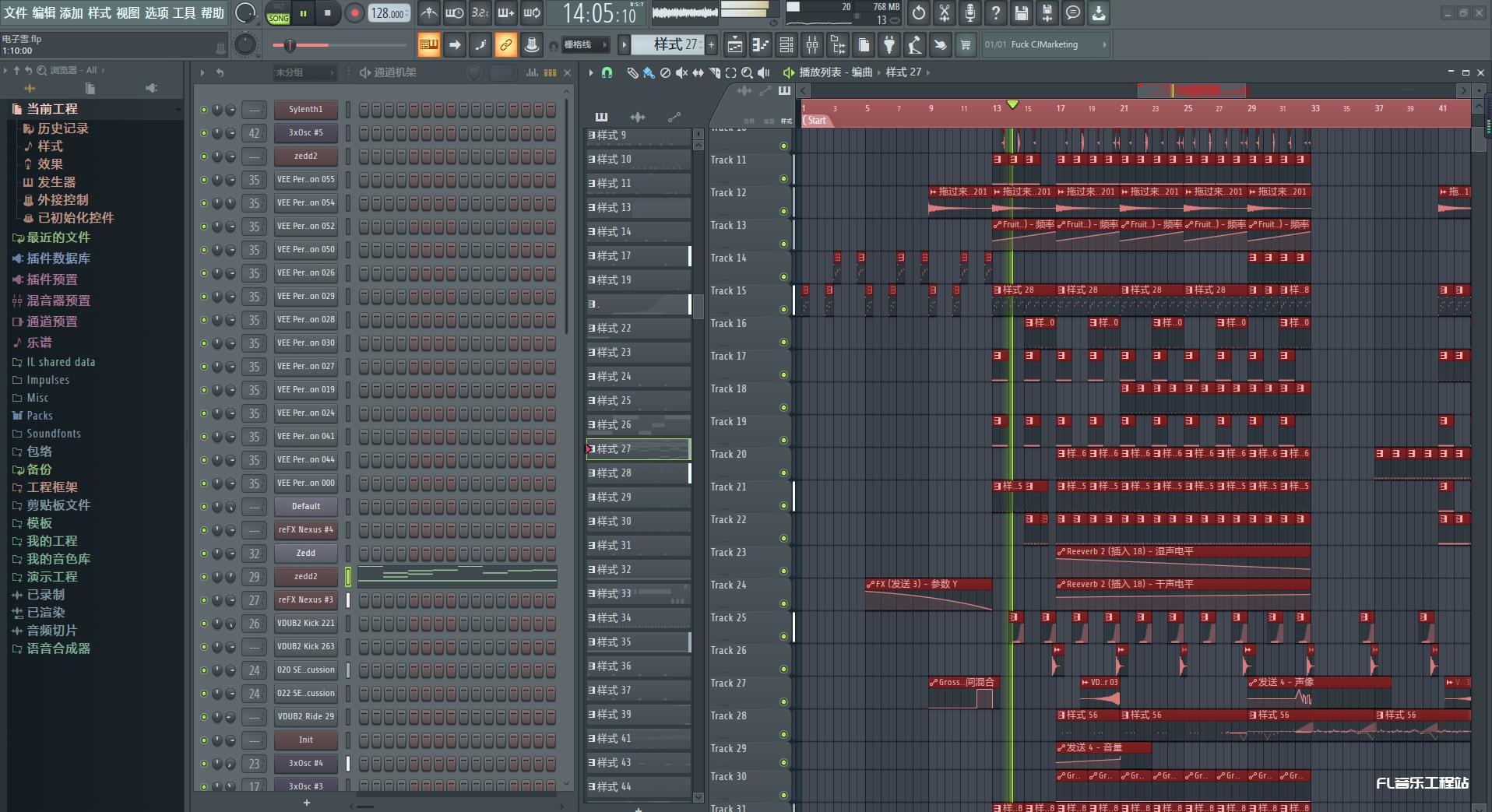The width and height of the screenshot is (1492, 812).
Task: Open the 未分组 channel filter dropdown
Action: 304,72
